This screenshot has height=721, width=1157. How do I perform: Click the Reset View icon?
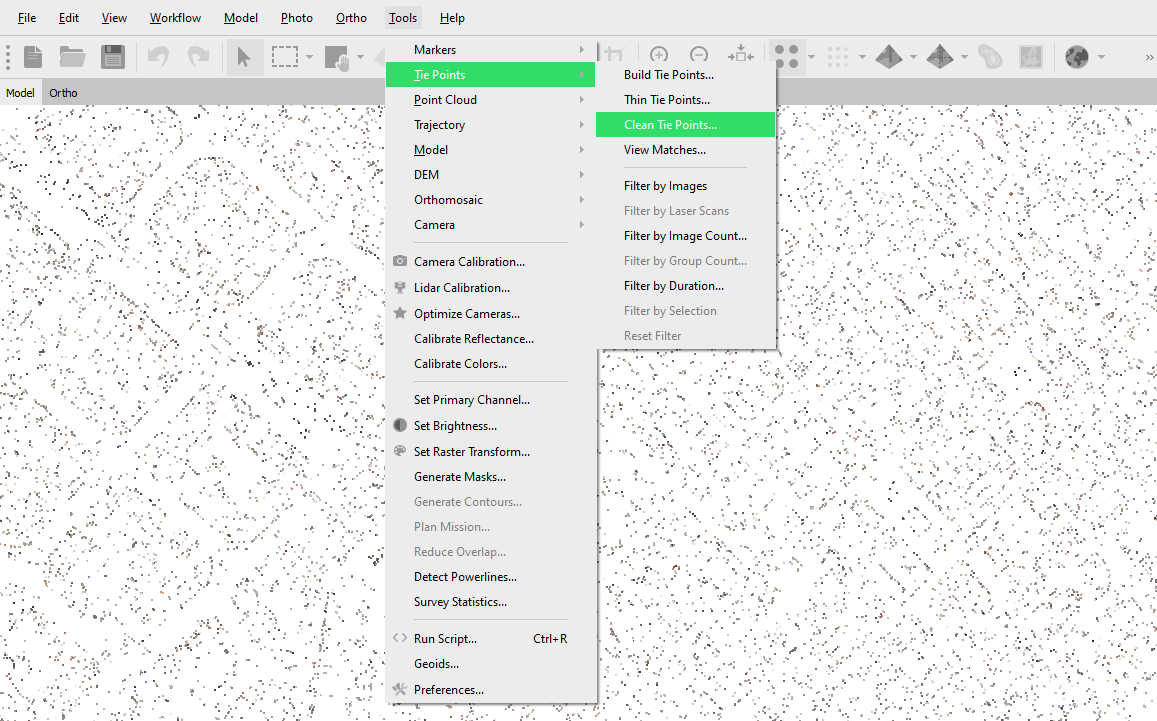741,56
